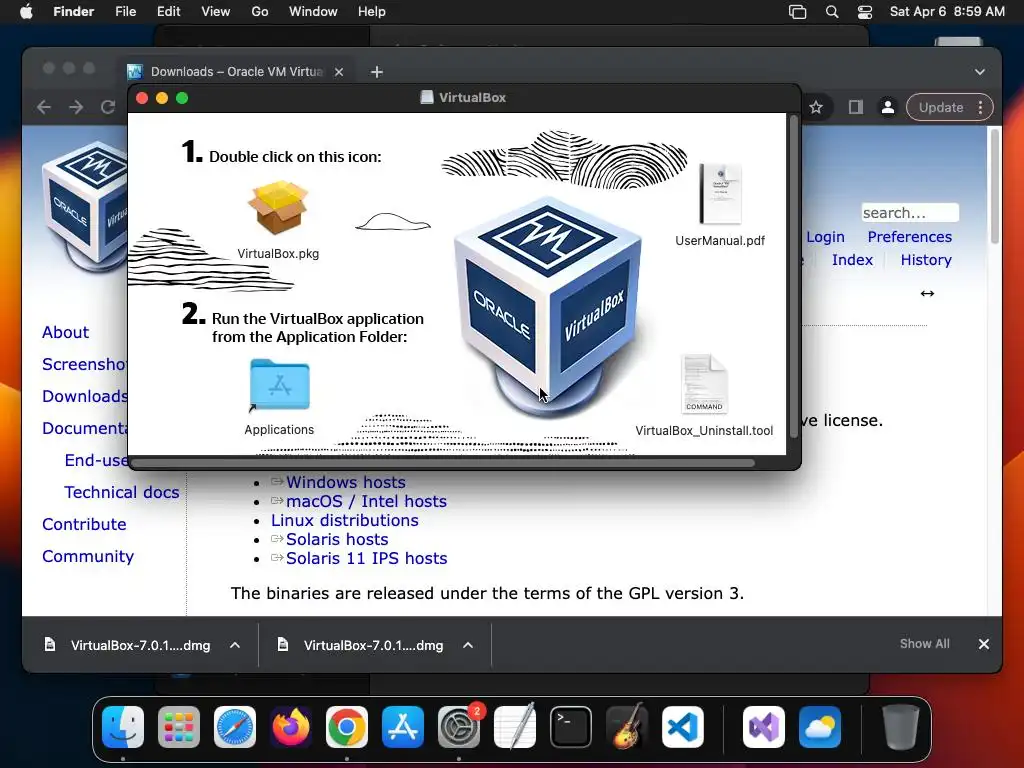Click the Finder icon in the Dock
This screenshot has width=1024, height=768.
[123, 727]
